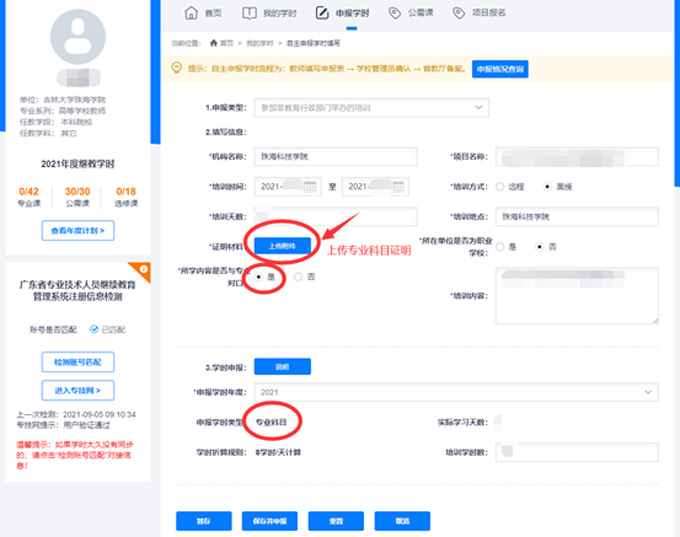Click the orange corner badge on detection panel
The image size is (680, 537).
pyautogui.click(x=143, y=270)
